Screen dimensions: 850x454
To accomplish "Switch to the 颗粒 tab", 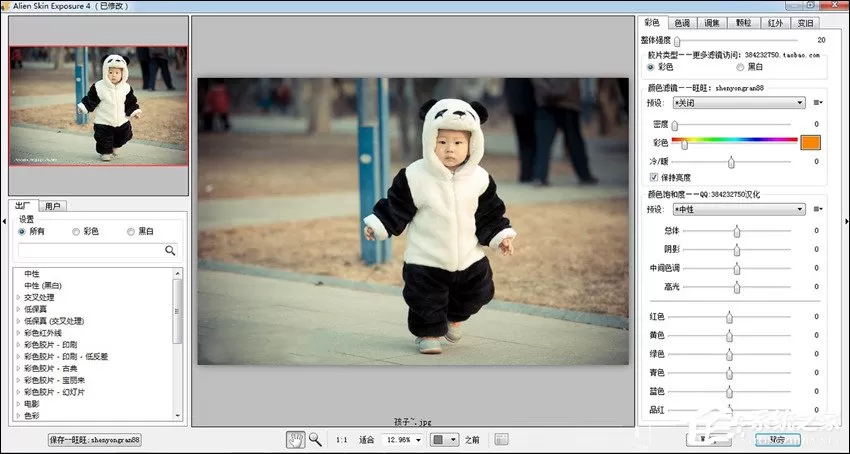I will tap(744, 23).
